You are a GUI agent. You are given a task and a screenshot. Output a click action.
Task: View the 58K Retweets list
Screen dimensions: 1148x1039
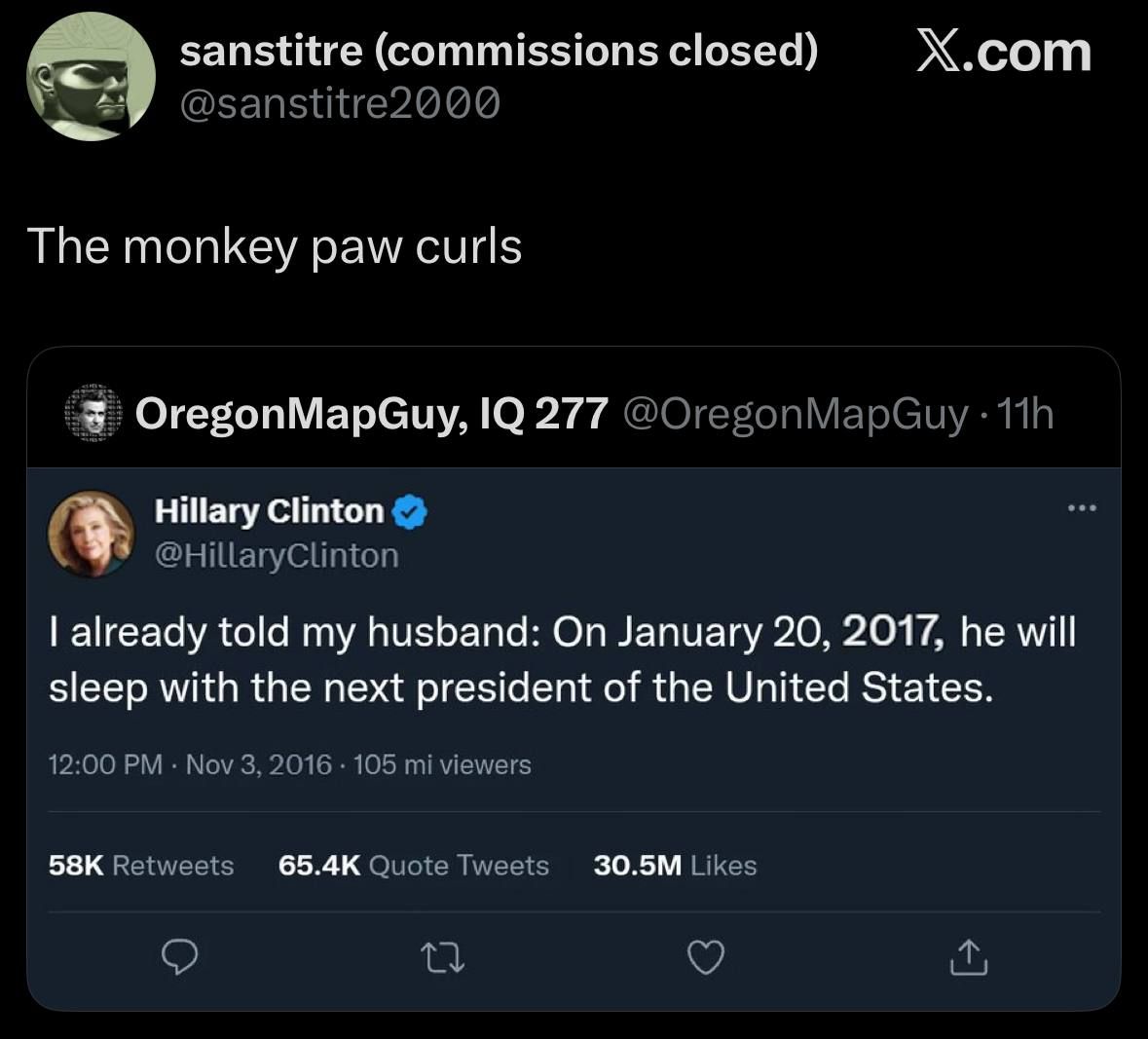141,866
